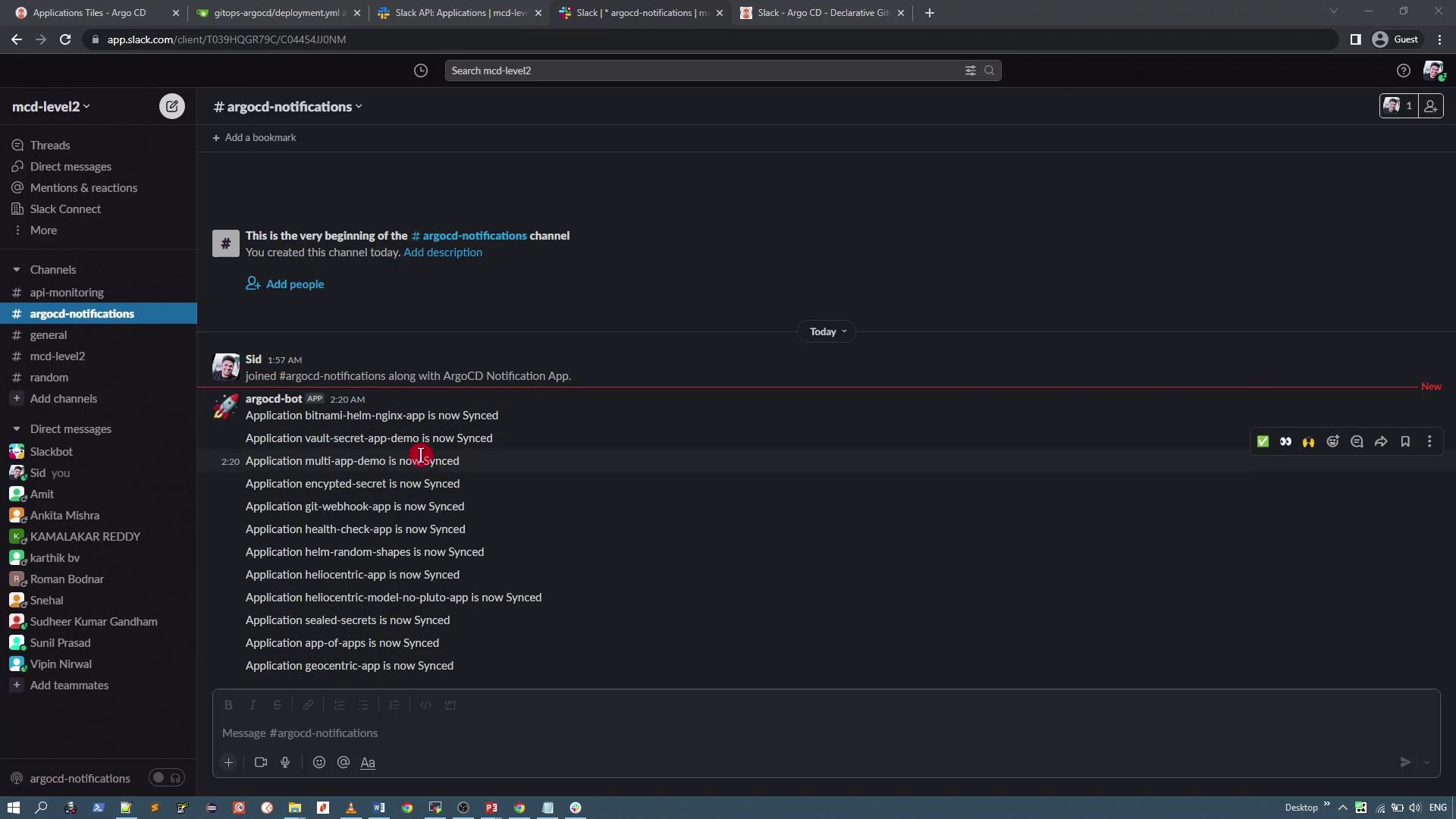Open the api-monitoring channel
Viewport: 1456px width, 819px height.
click(67, 293)
